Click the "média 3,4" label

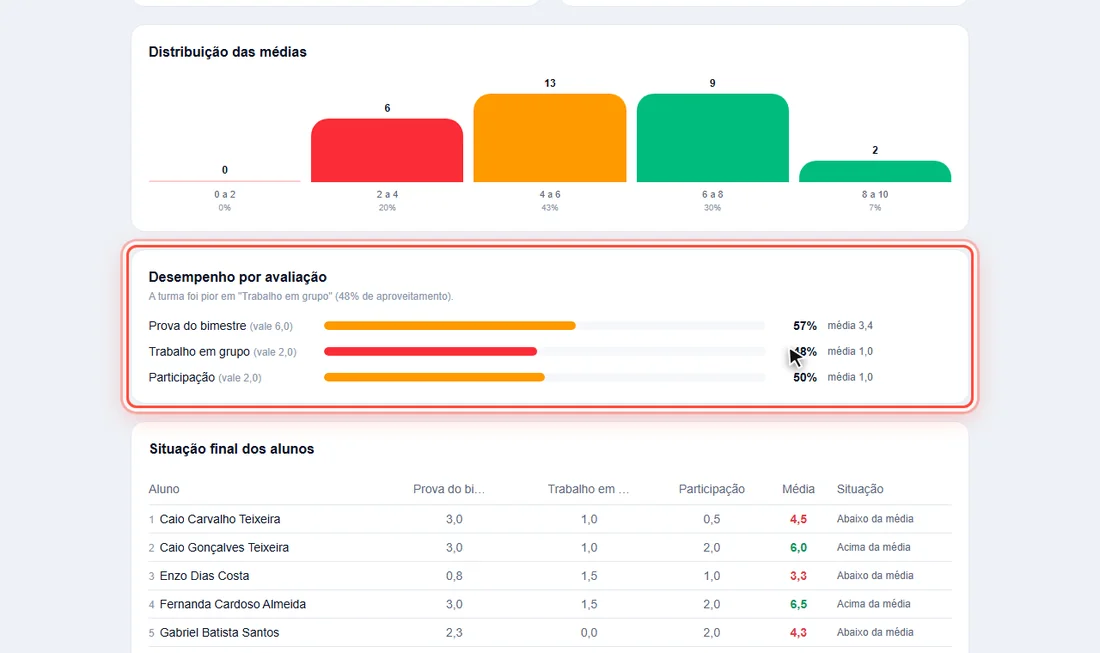(x=850, y=325)
